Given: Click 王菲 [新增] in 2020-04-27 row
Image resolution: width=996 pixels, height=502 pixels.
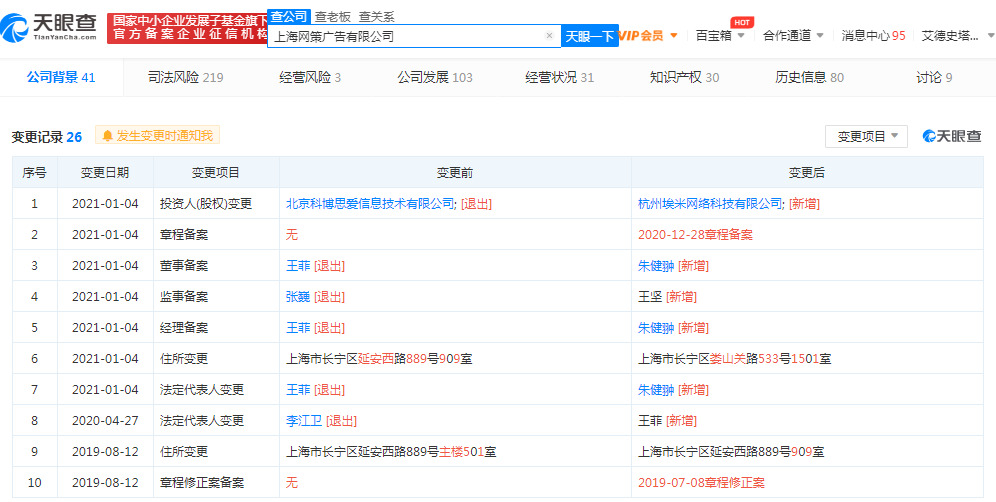Looking at the screenshot, I should 667,421.
